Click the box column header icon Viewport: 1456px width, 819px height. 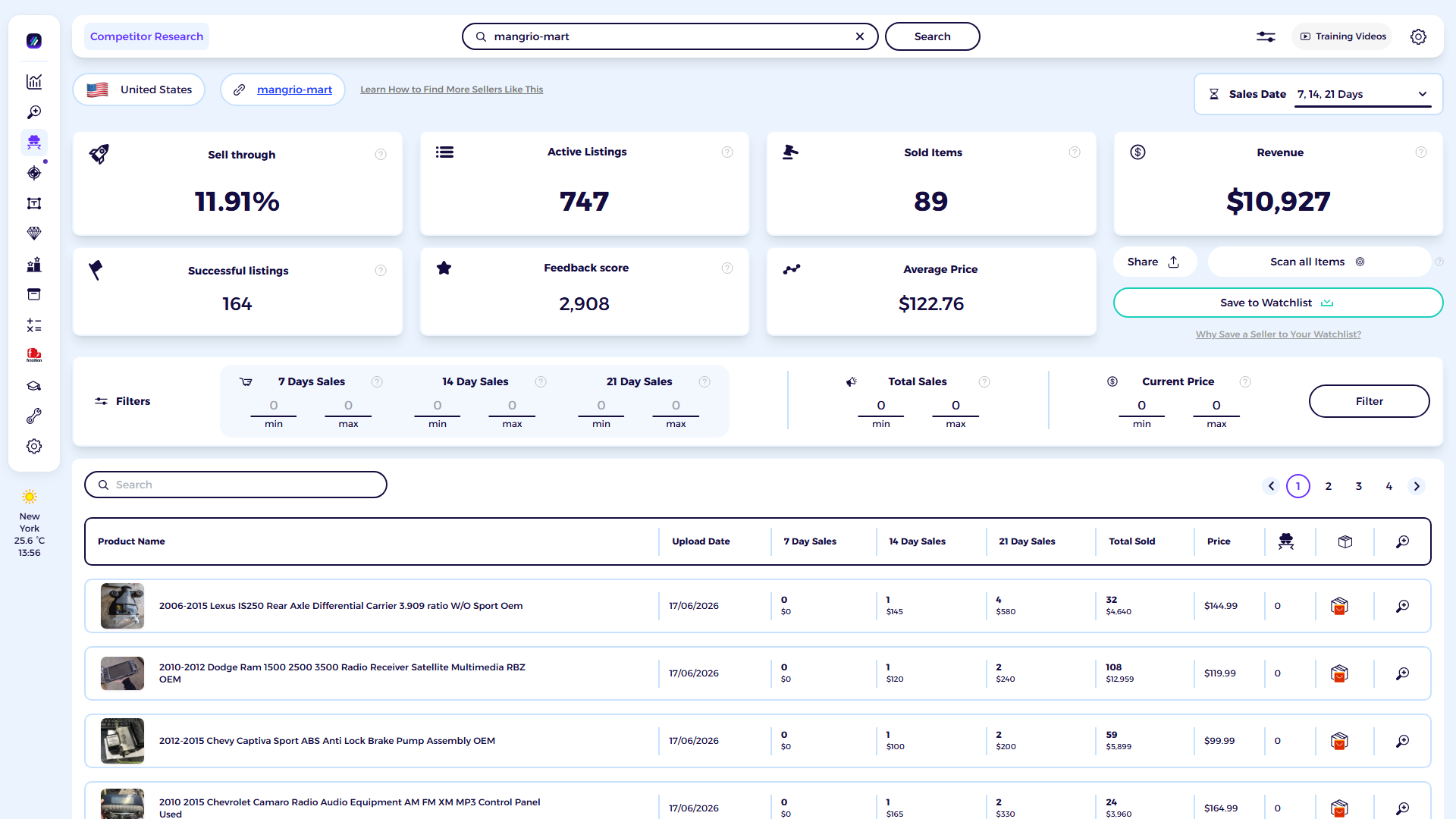pos(1345,541)
